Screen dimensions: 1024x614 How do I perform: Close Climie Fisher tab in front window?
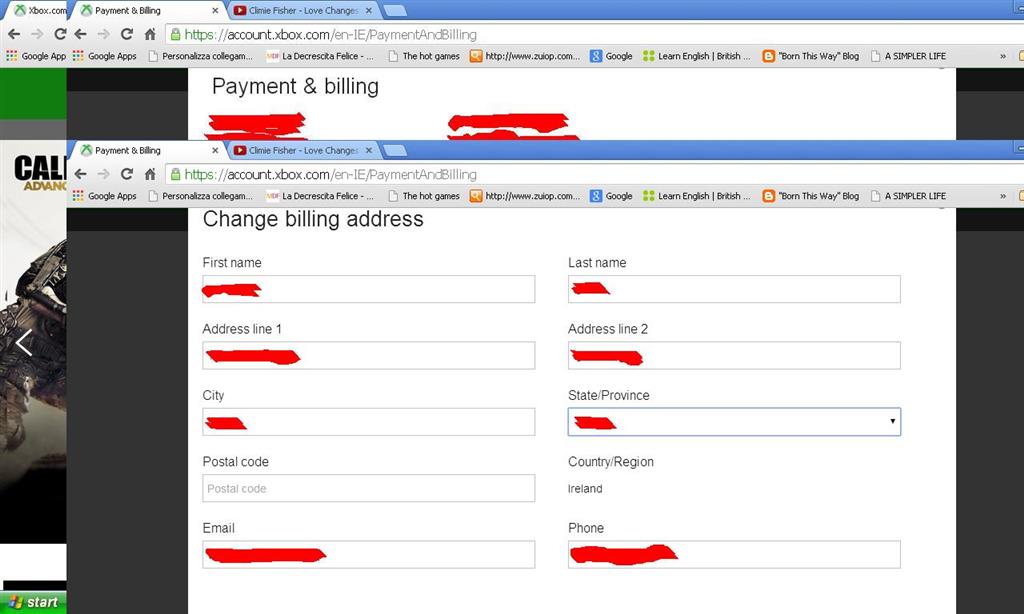tap(369, 150)
